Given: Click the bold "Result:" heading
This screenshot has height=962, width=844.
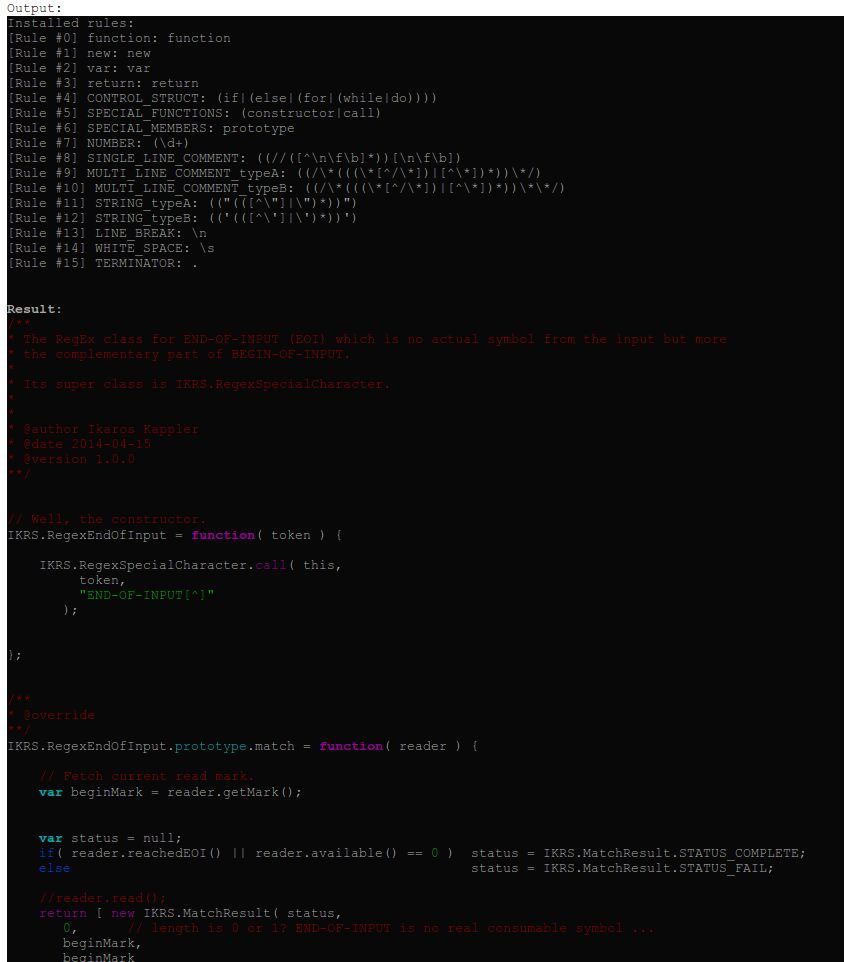Looking at the screenshot, I should point(34,309).
